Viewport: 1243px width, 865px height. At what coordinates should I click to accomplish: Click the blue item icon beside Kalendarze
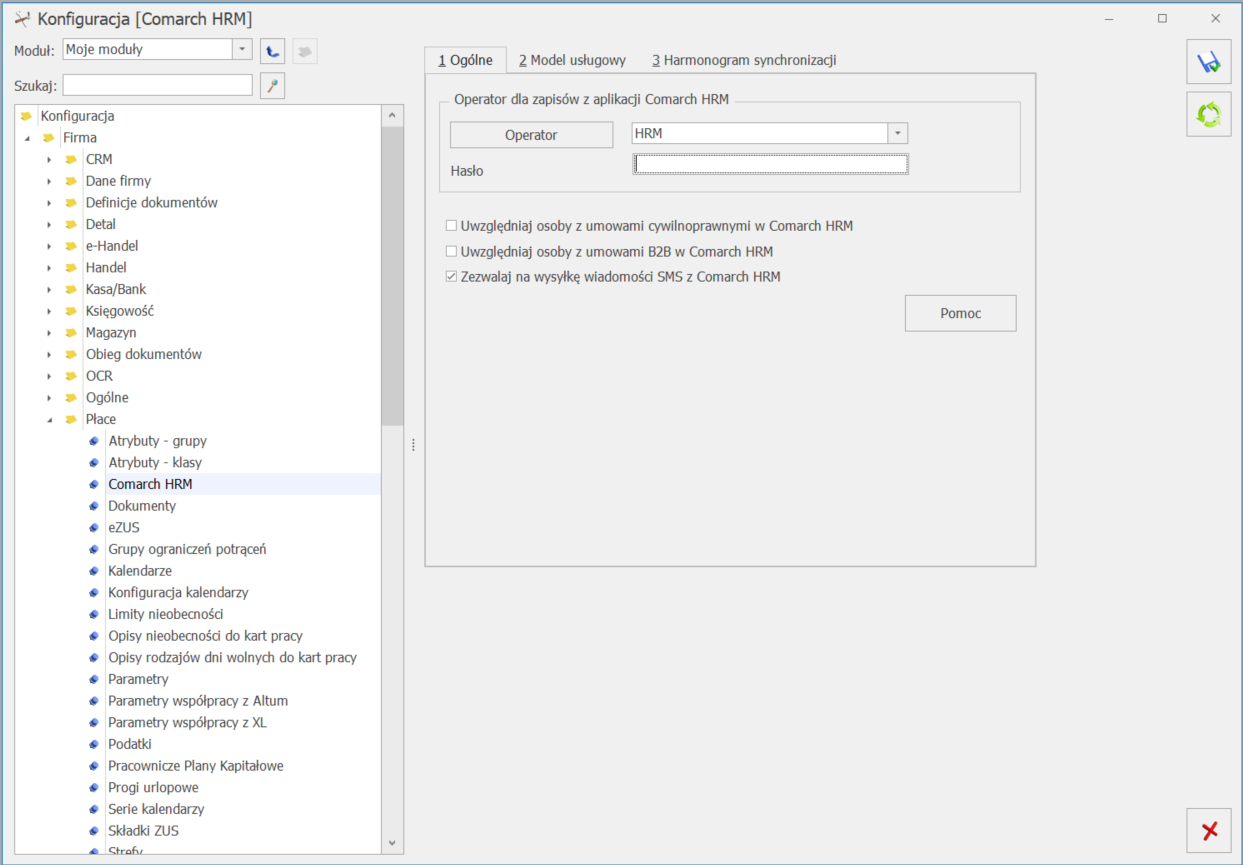coord(94,571)
